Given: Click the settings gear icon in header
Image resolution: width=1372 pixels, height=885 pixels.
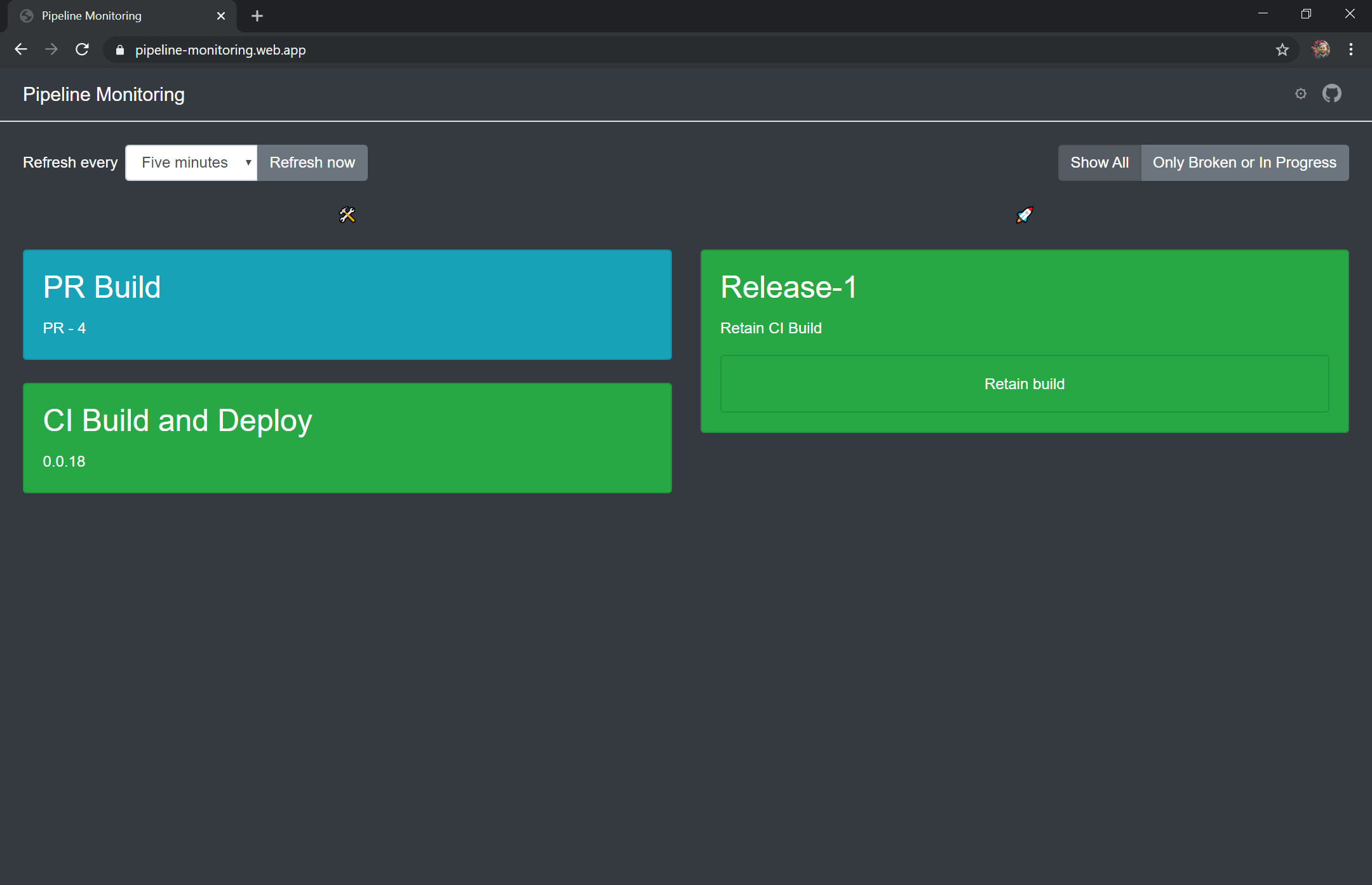Looking at the screenshot, I should point(1301,94).
